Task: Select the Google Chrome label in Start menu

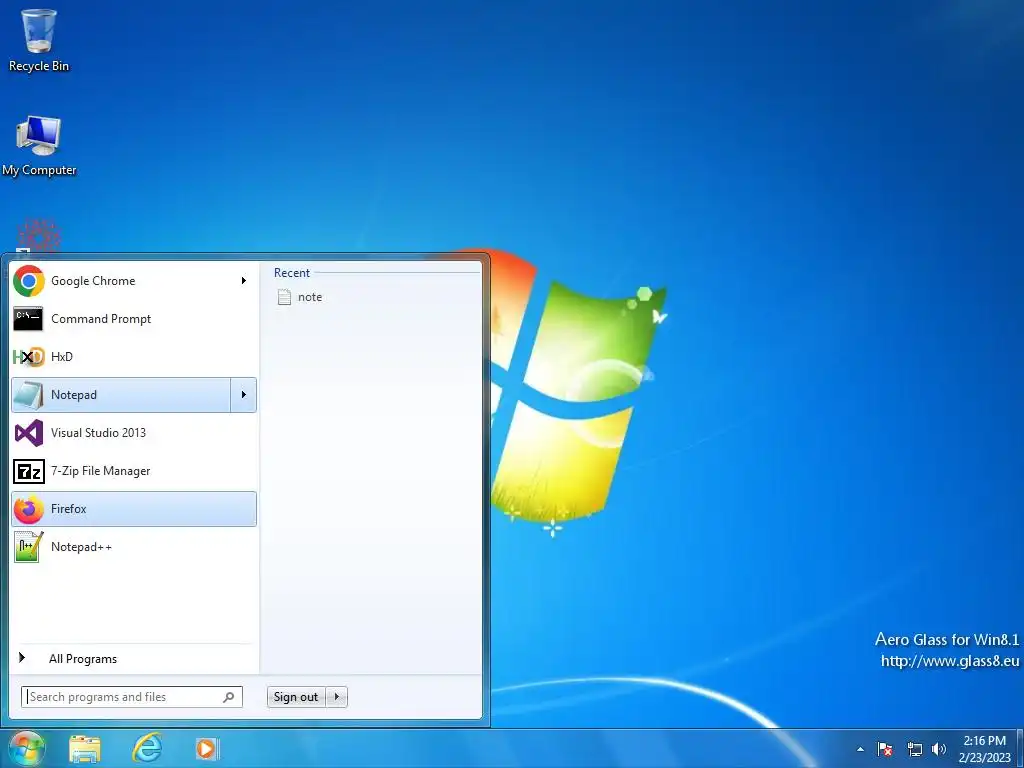Action: [x=93, y=281]
